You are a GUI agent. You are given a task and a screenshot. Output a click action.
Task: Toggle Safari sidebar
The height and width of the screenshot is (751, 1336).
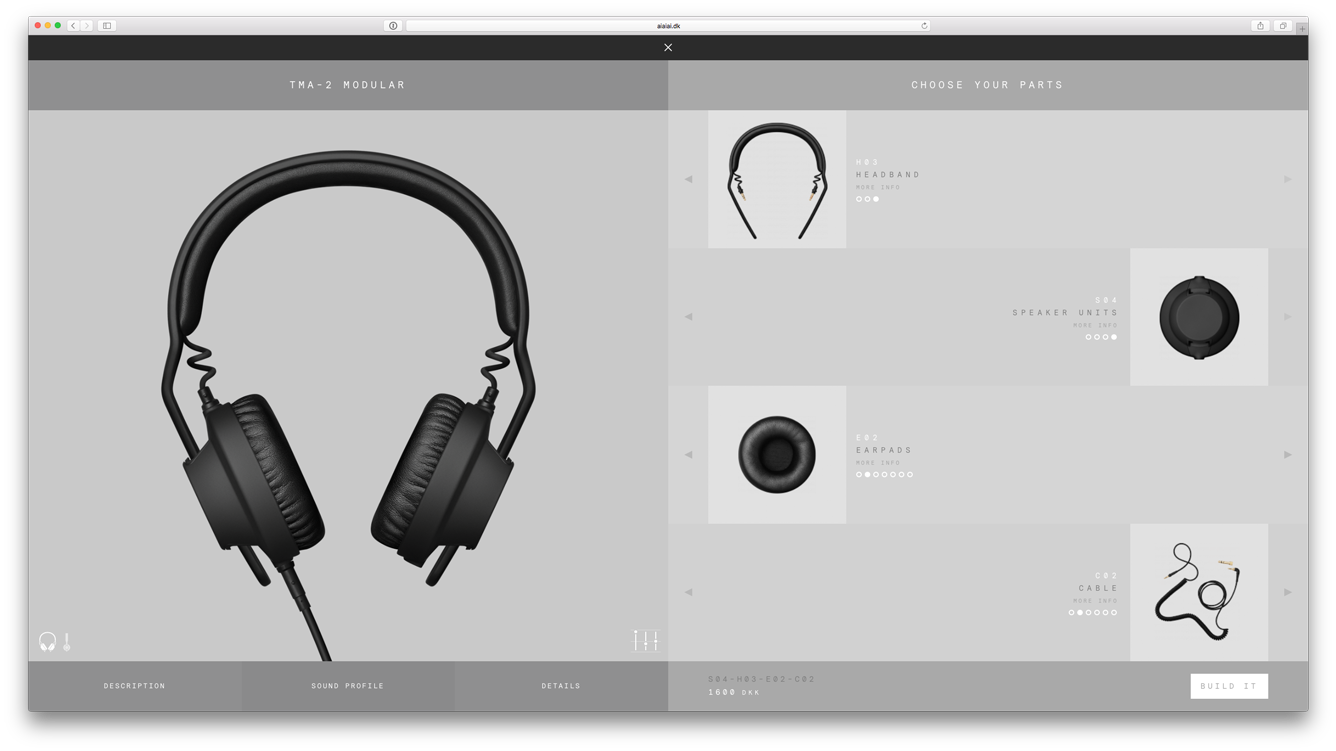[x=107, y=26]
